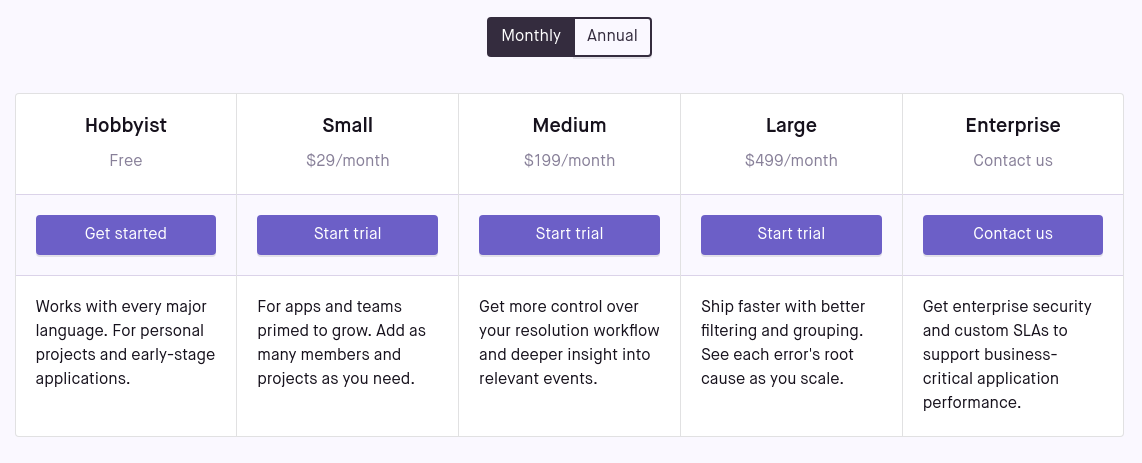Click the $199/month price label
The width and height of the screenshot is (1142, 463).
pyautogui.click(x=570, y=160)
